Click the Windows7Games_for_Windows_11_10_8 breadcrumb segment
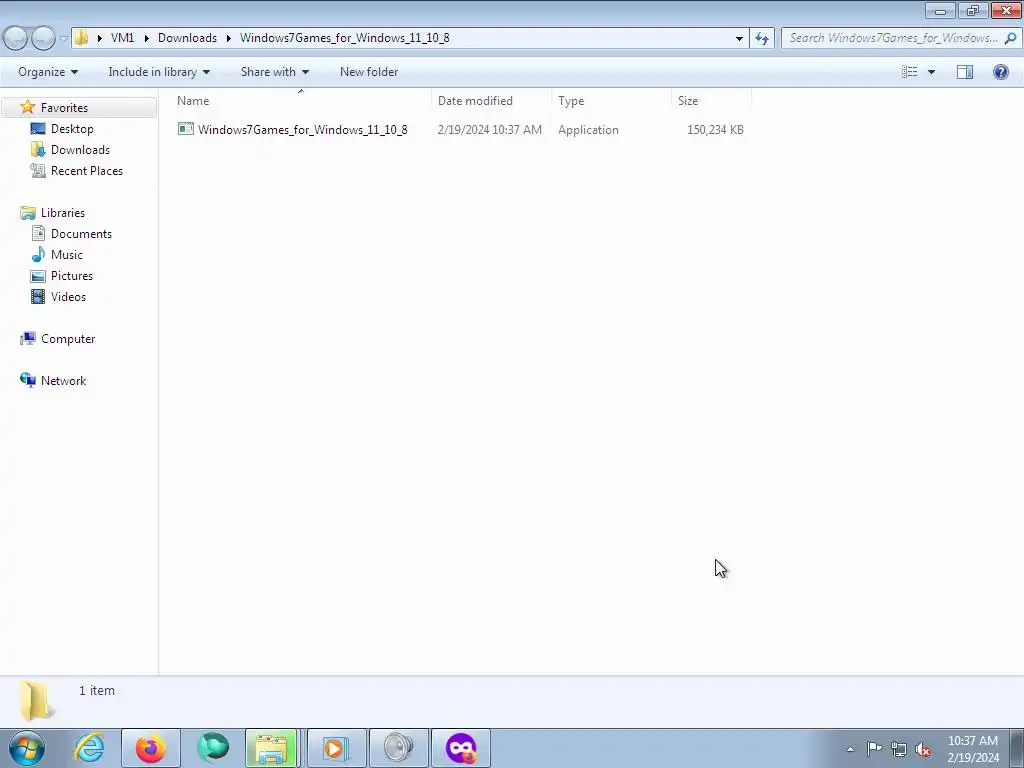Screen dimensions: 1024x768 345,38
